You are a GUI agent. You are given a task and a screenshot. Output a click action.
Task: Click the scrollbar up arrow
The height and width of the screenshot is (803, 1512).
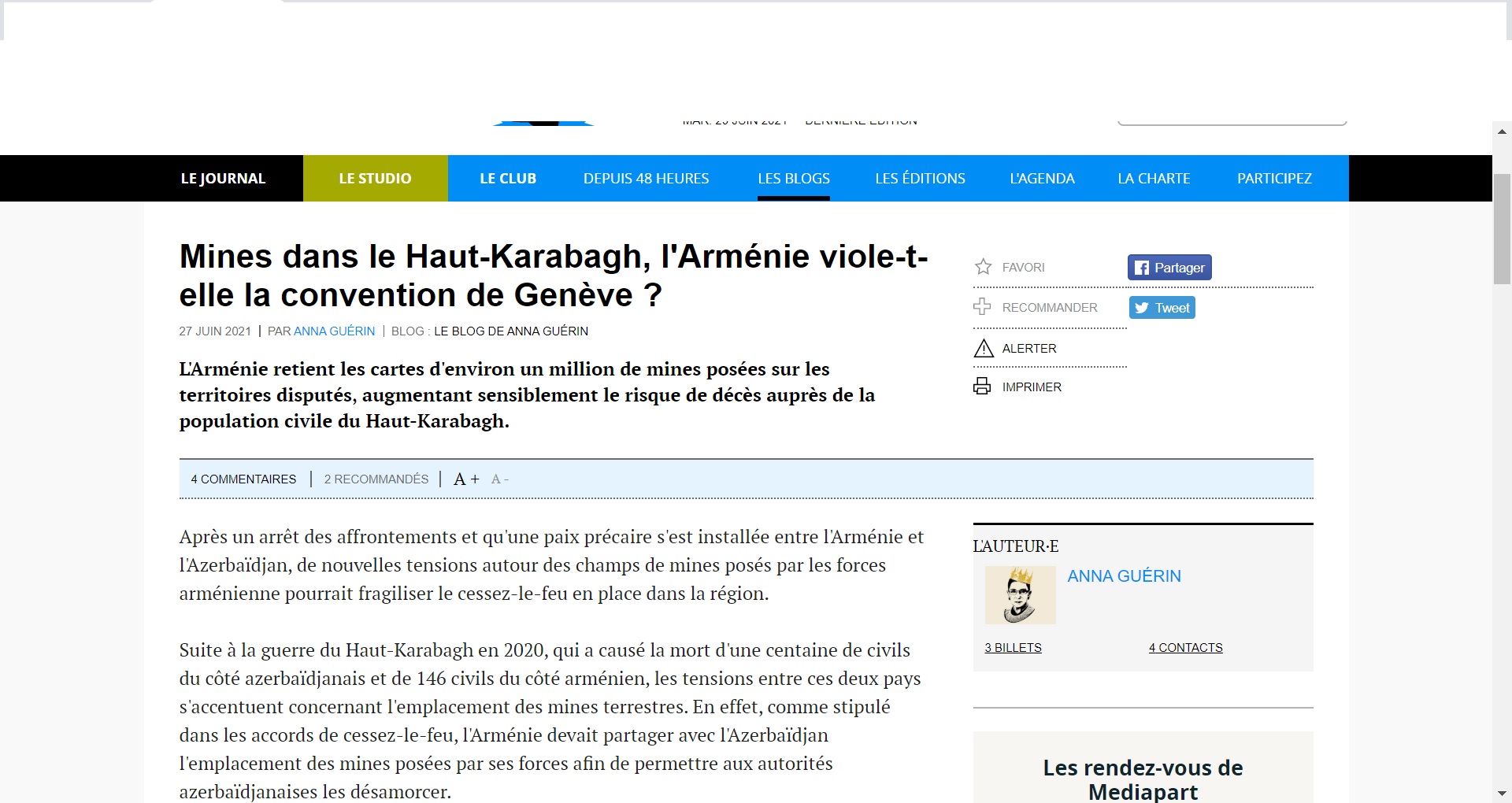click(x=1502, y=131)
